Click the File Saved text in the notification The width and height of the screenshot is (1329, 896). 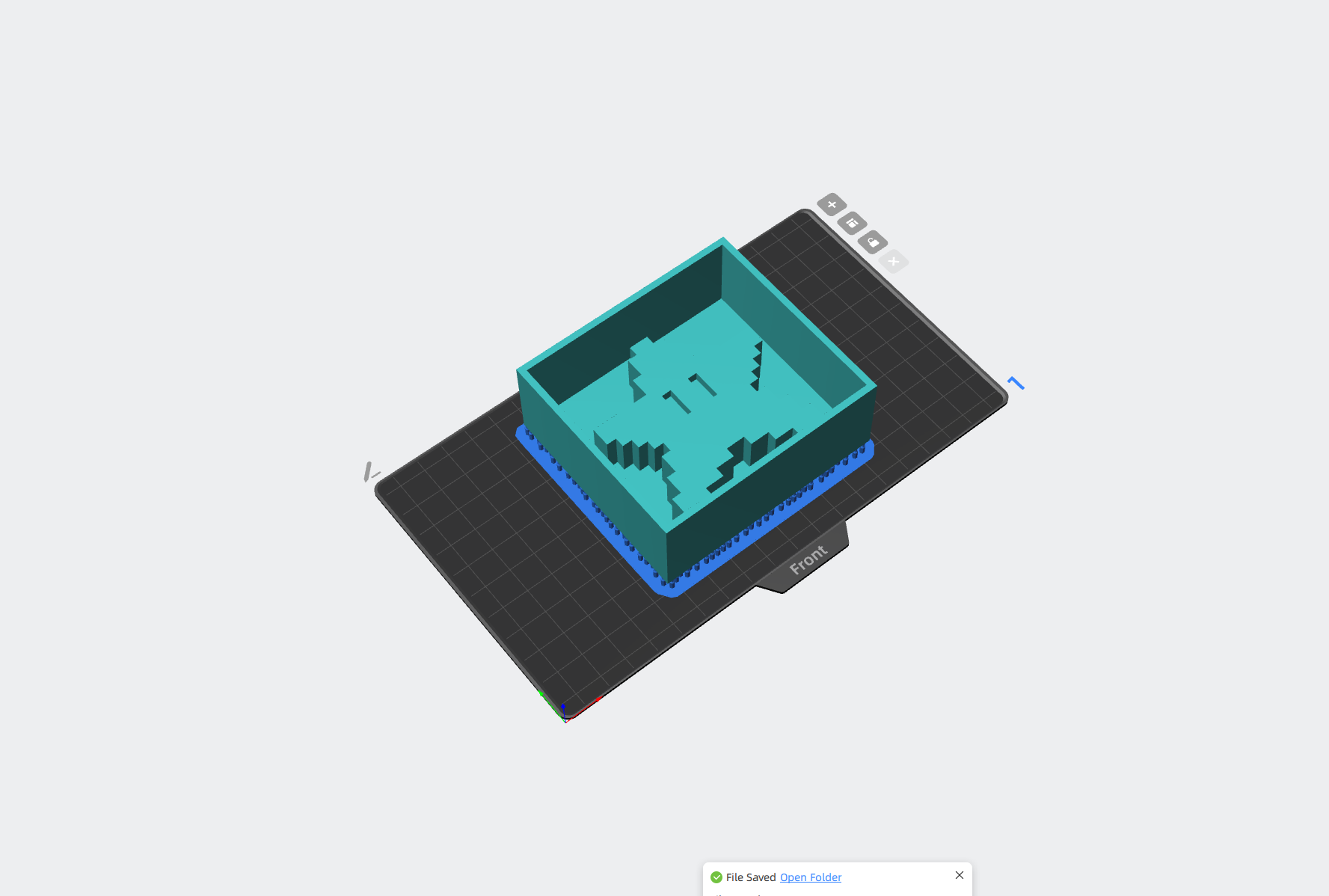pyautogui.click(x=751, y=877)
